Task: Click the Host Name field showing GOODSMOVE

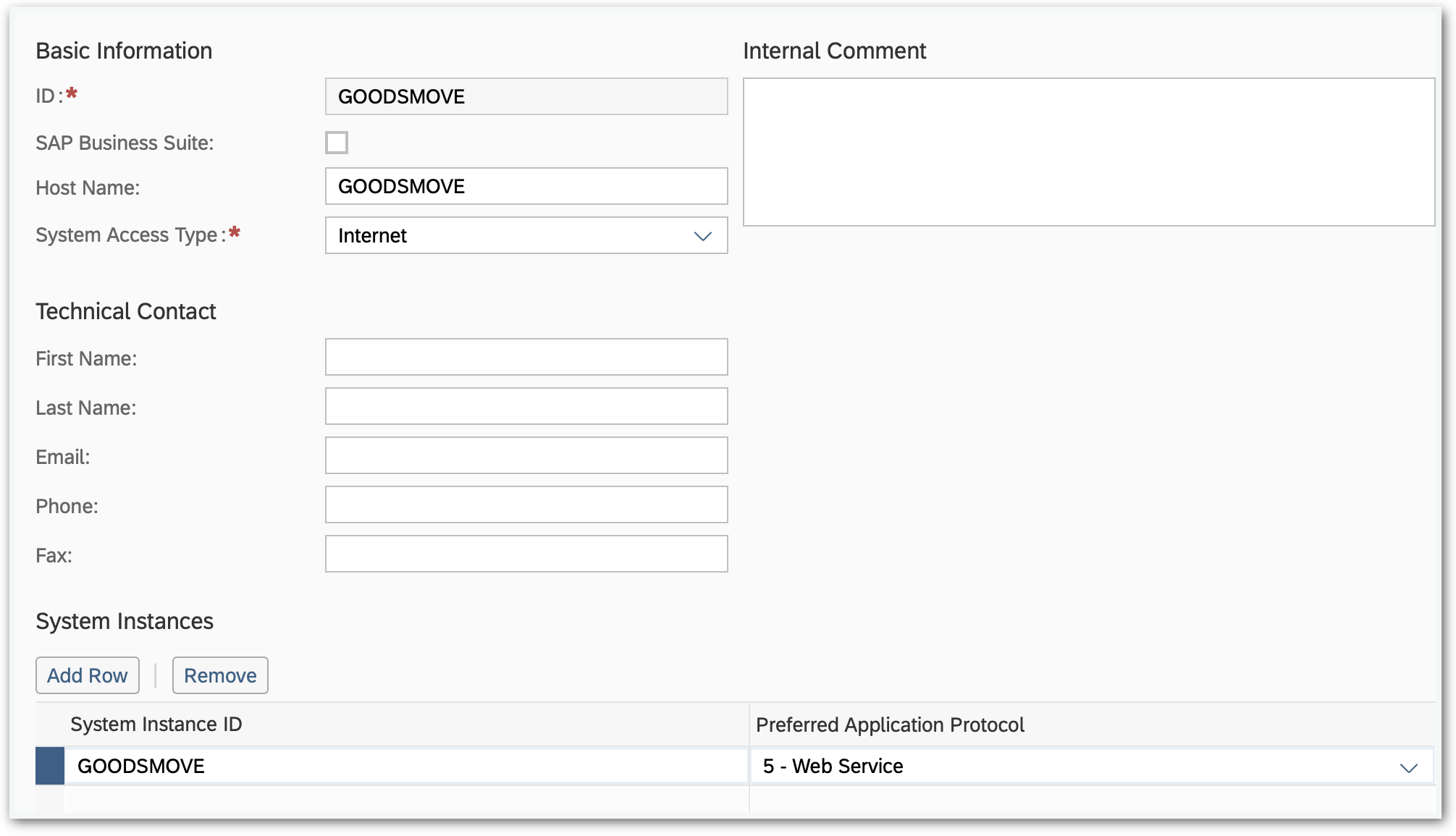Action: (526, 186)
